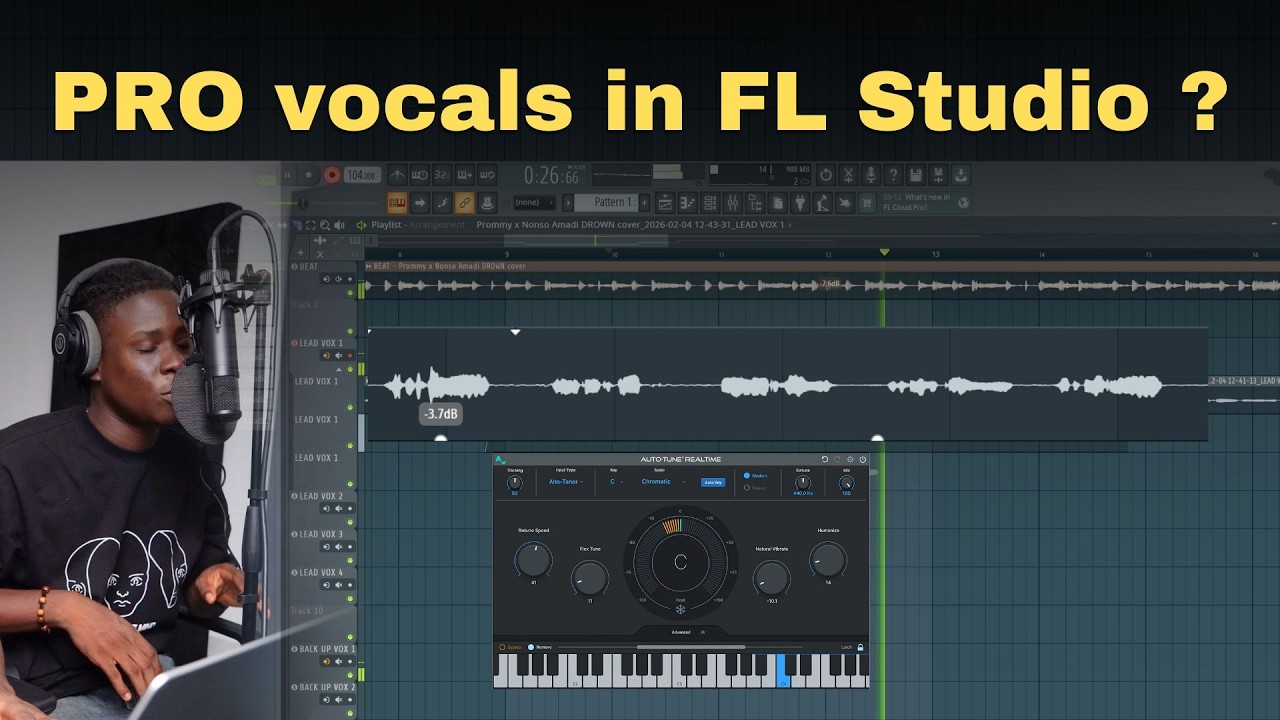Open the shopping cart content library icon
This screenshot has width=1280, height=720.
pos(868,202)
